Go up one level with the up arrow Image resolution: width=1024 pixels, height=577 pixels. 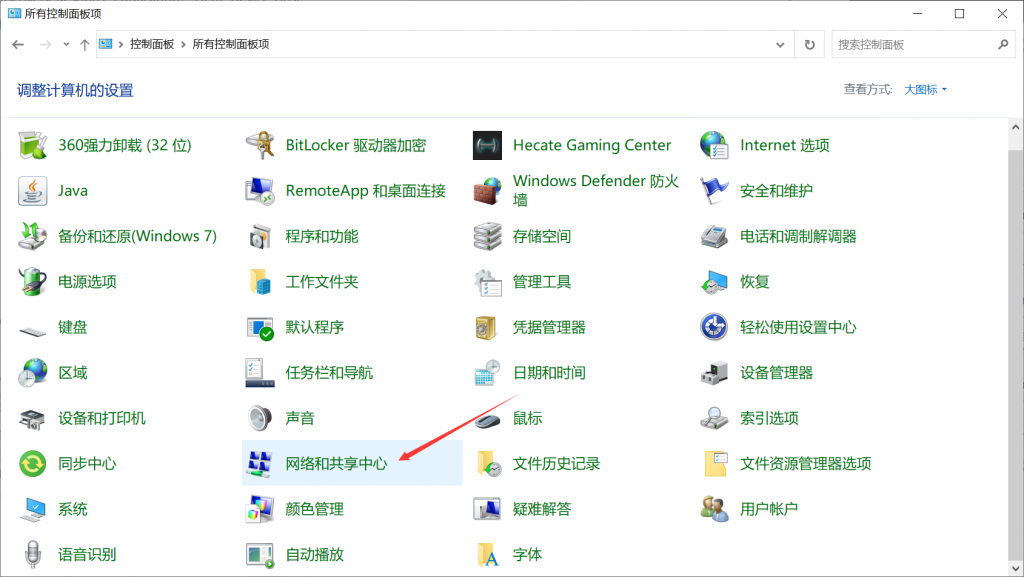pos(84,44)
